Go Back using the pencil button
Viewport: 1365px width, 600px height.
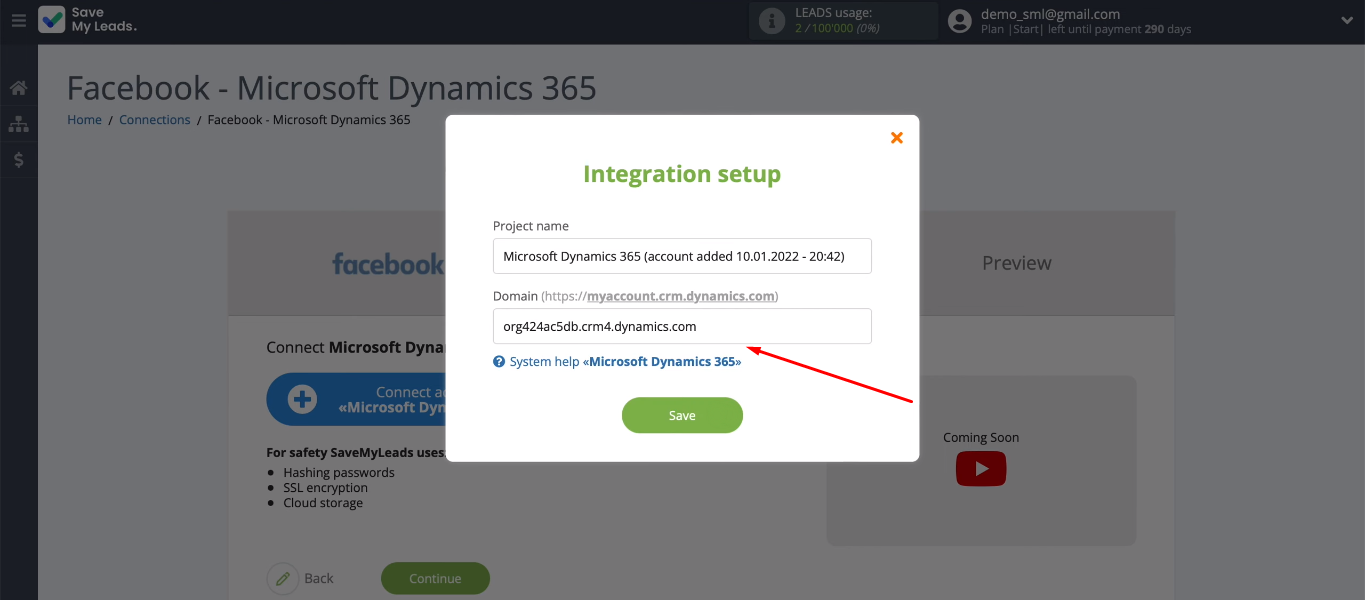tap(283, 578)
